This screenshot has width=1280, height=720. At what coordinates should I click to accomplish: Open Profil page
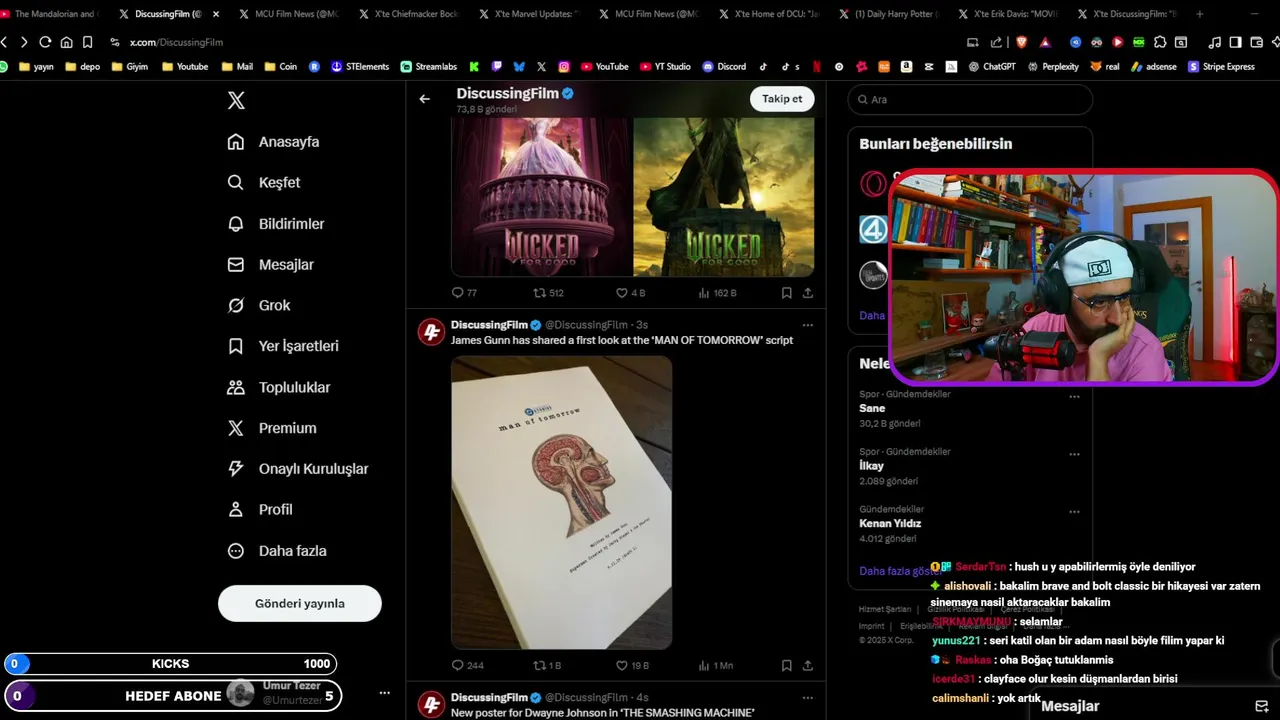260,509
